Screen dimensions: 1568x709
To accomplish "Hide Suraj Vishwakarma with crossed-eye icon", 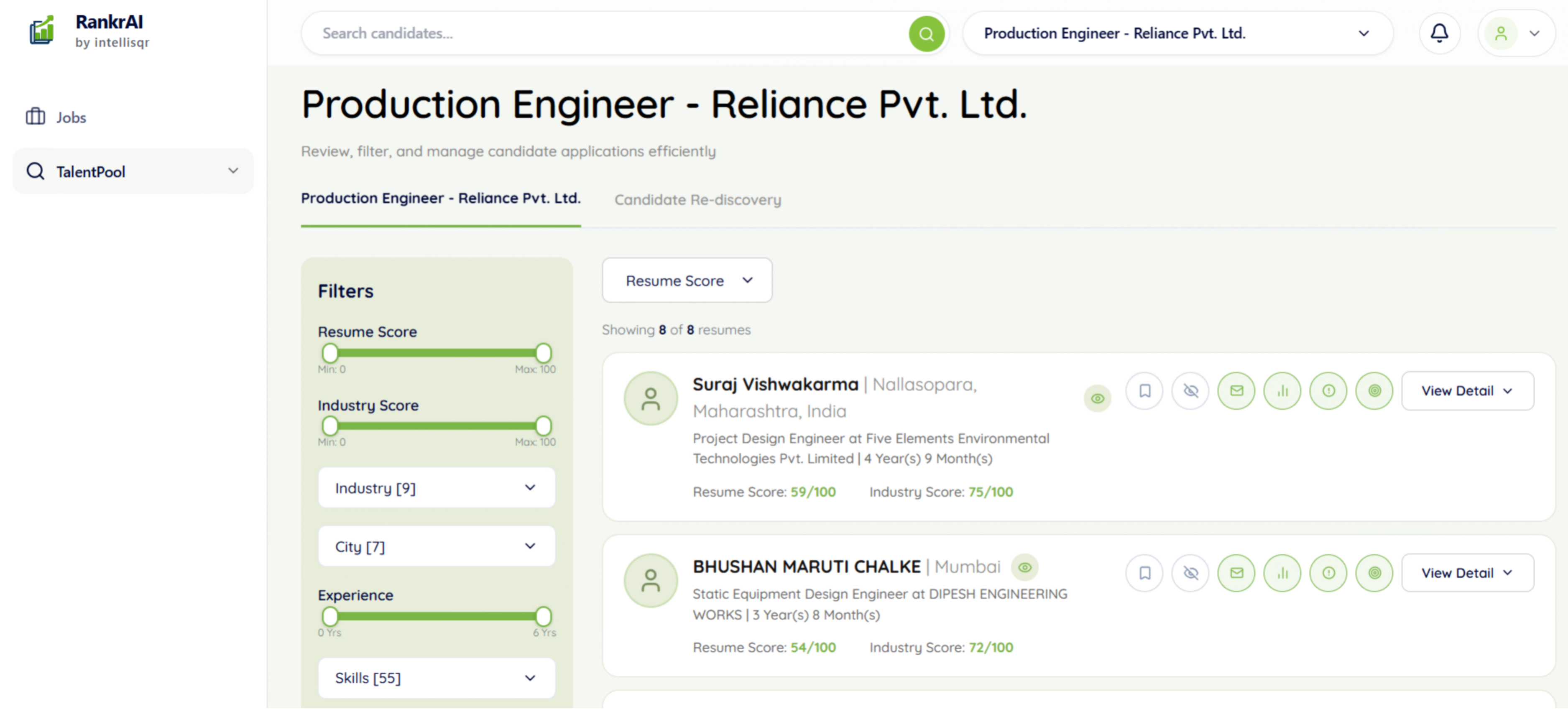I will [x=1190, y=391].
